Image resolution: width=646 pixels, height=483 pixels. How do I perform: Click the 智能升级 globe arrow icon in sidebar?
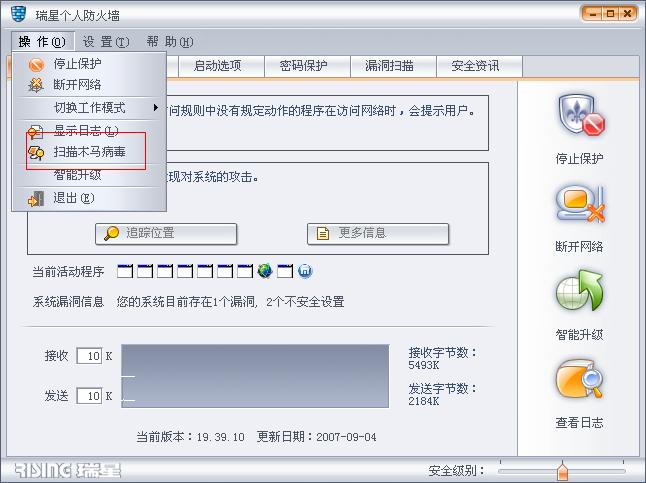click(579, 291)
